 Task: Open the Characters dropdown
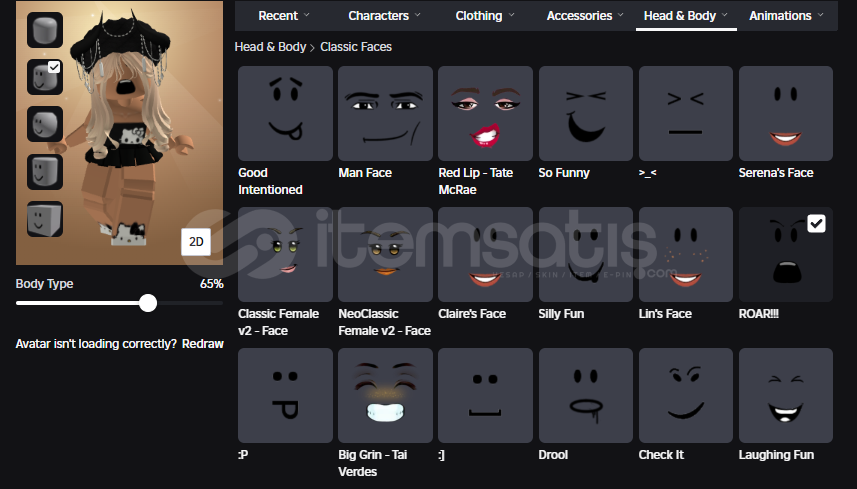click(384, 16)
